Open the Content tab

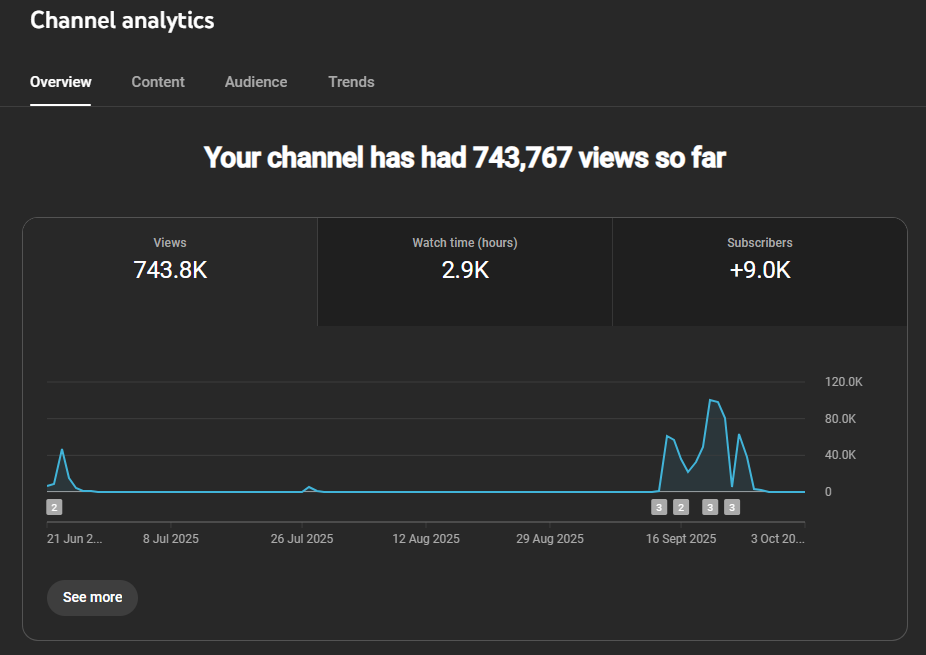tap(158, 82)
